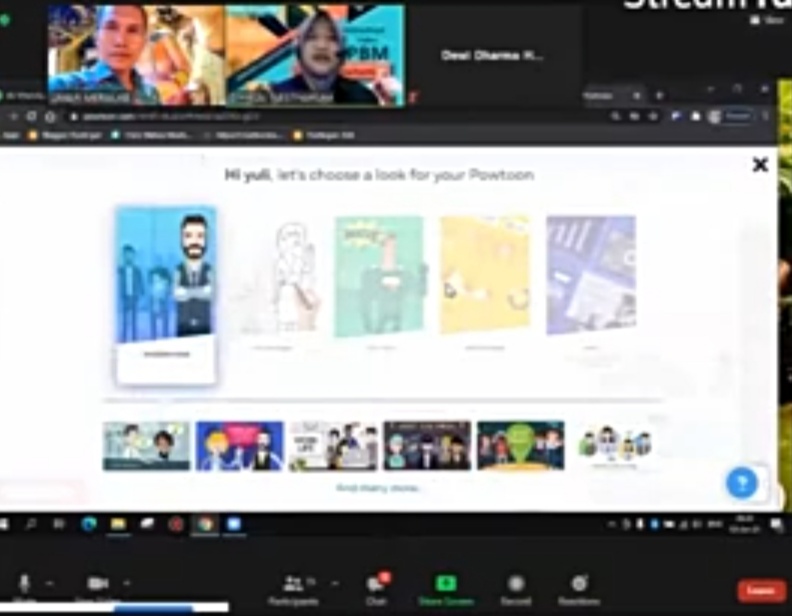This screenshot has width=792, height=616.
Task: Choose the yellow infographic look
Action: [x=485, y=281]
